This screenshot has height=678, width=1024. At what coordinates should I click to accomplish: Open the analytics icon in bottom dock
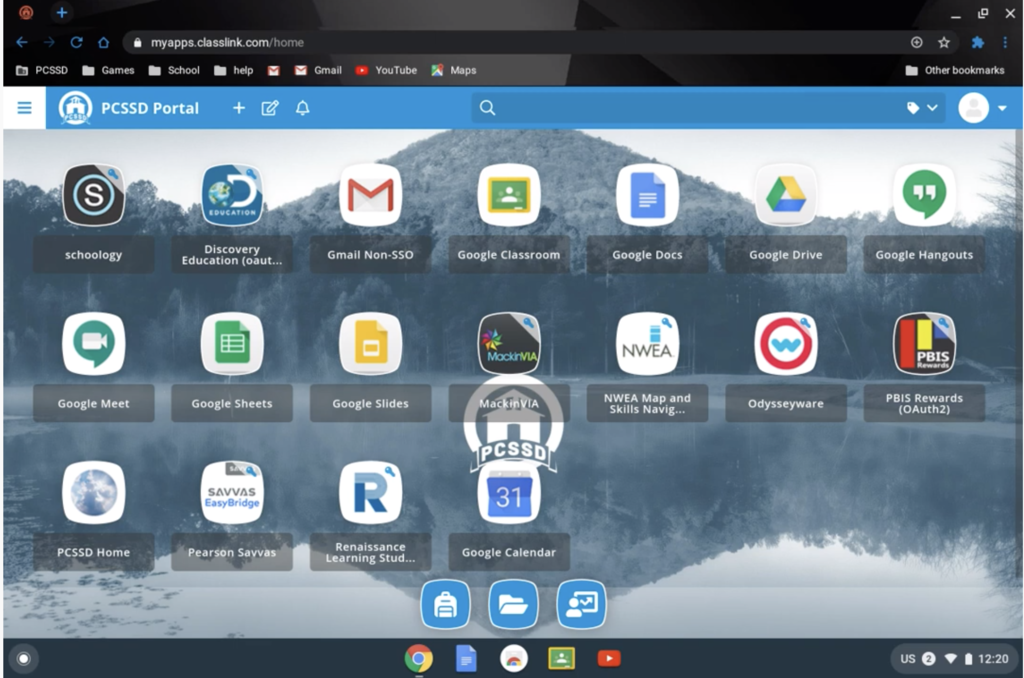[x=581, y=604]
